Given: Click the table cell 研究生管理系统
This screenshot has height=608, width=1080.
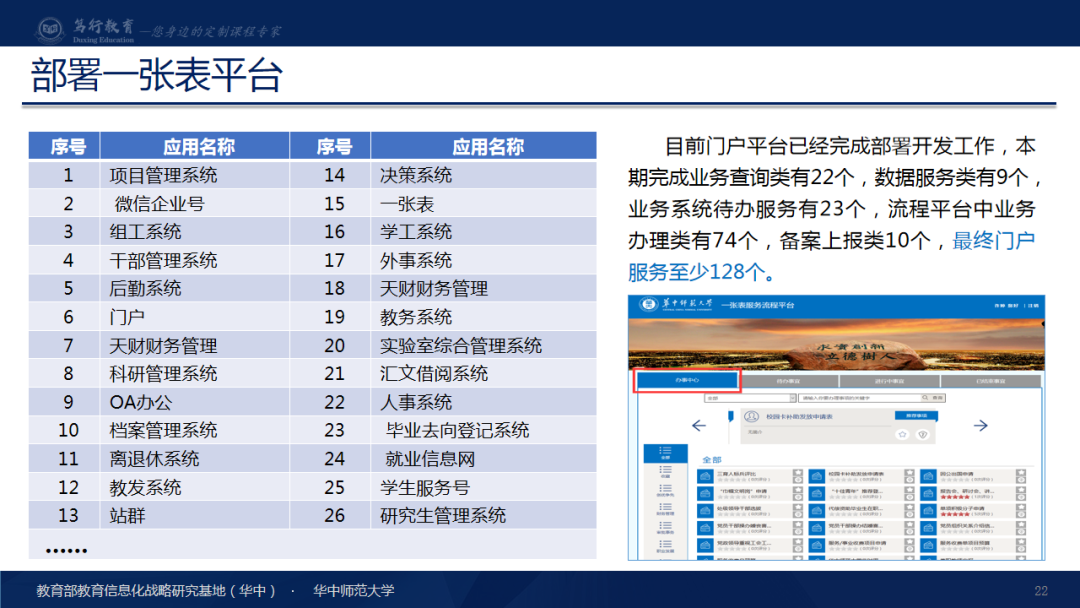Looking at the screenshot, I should (443, 516).
